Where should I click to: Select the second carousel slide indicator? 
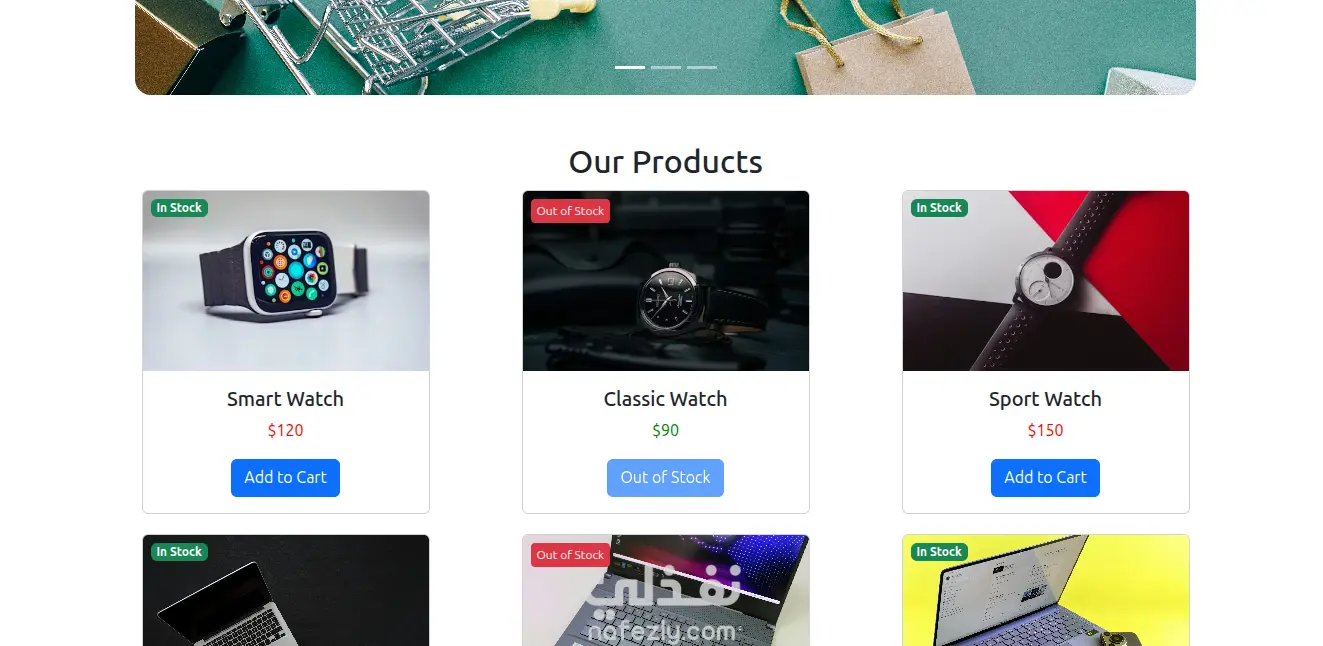(666, 67)
